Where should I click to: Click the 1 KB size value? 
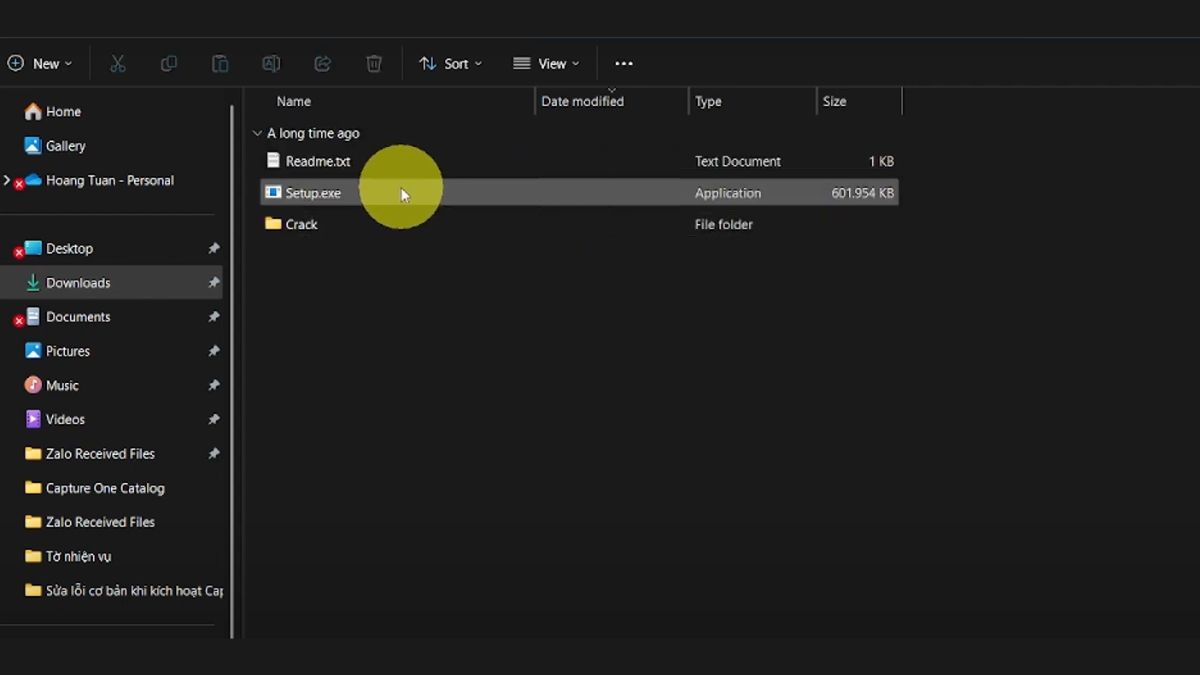point(881,161)
